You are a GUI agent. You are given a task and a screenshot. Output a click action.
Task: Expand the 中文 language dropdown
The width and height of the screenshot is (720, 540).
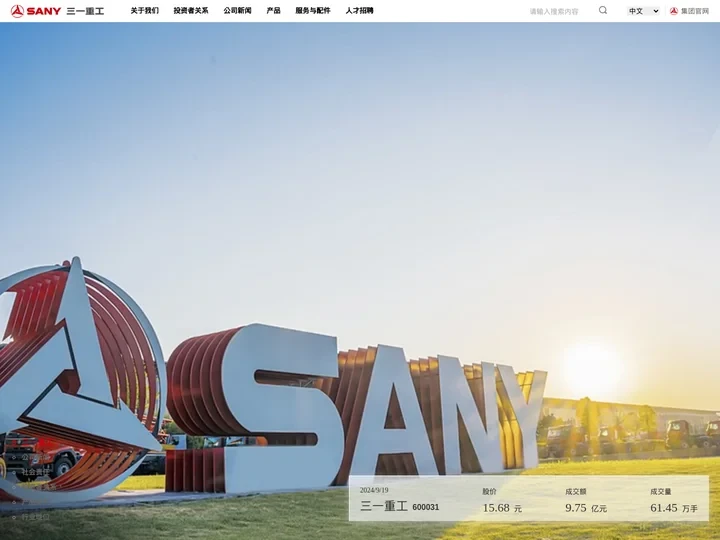click(x=643, y=11)
